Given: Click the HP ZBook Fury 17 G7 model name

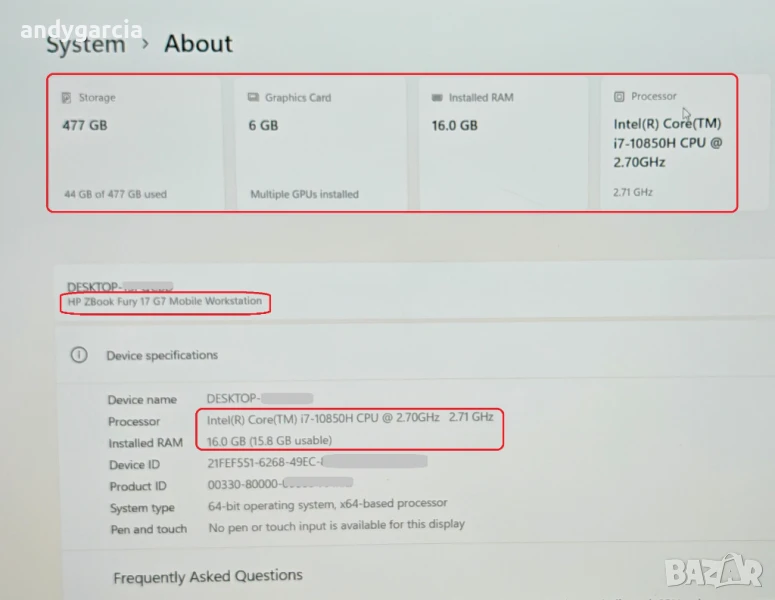Looking at the screenshot, I should click(164, 301).
